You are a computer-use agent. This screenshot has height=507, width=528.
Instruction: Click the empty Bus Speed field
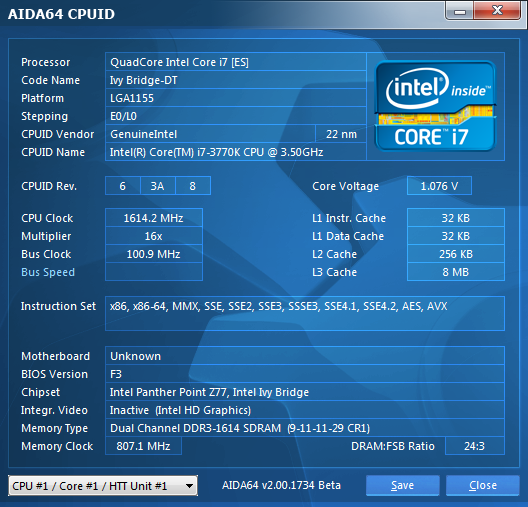(x=154, y=272)
